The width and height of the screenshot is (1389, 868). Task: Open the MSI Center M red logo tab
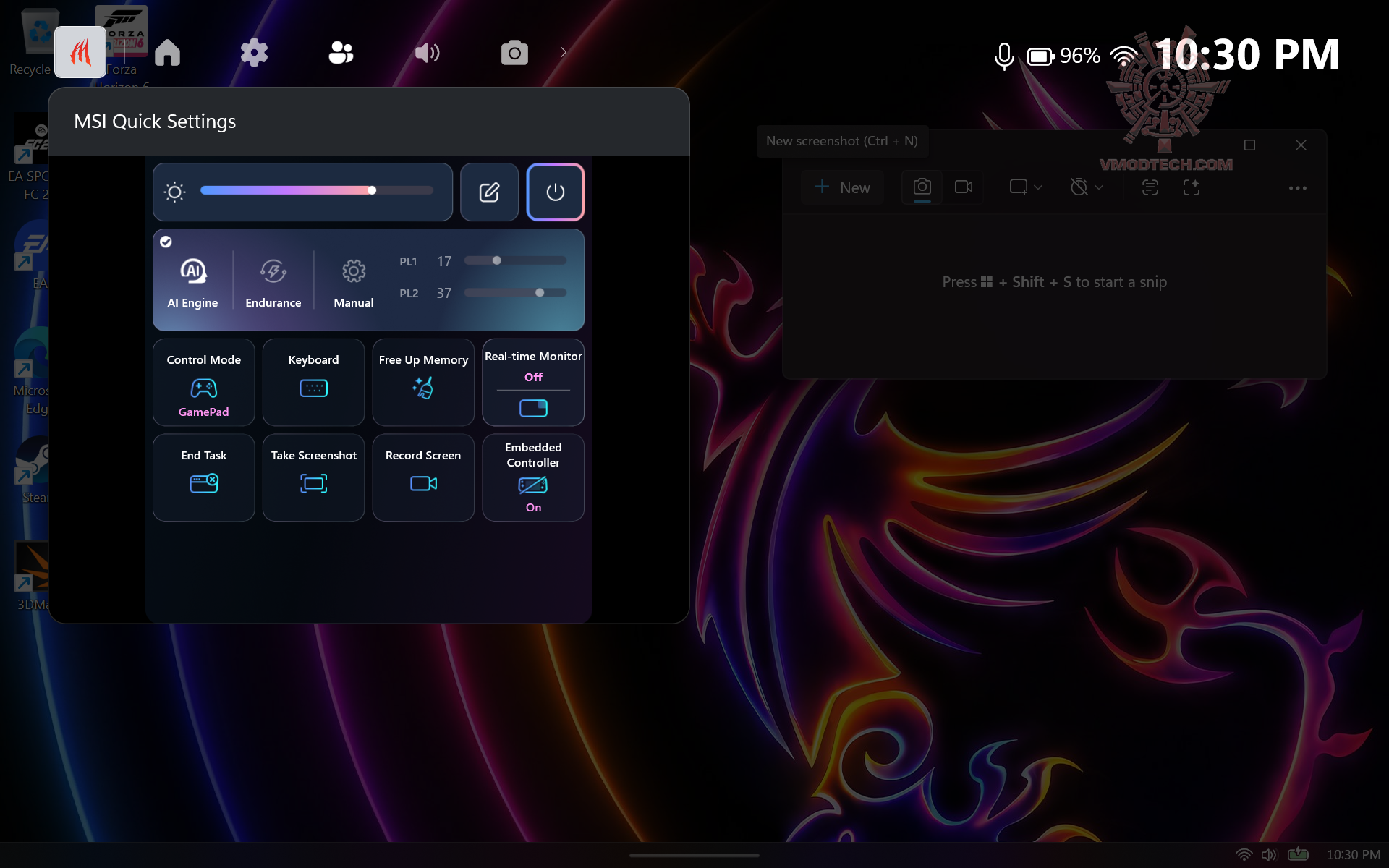point(80,52)
